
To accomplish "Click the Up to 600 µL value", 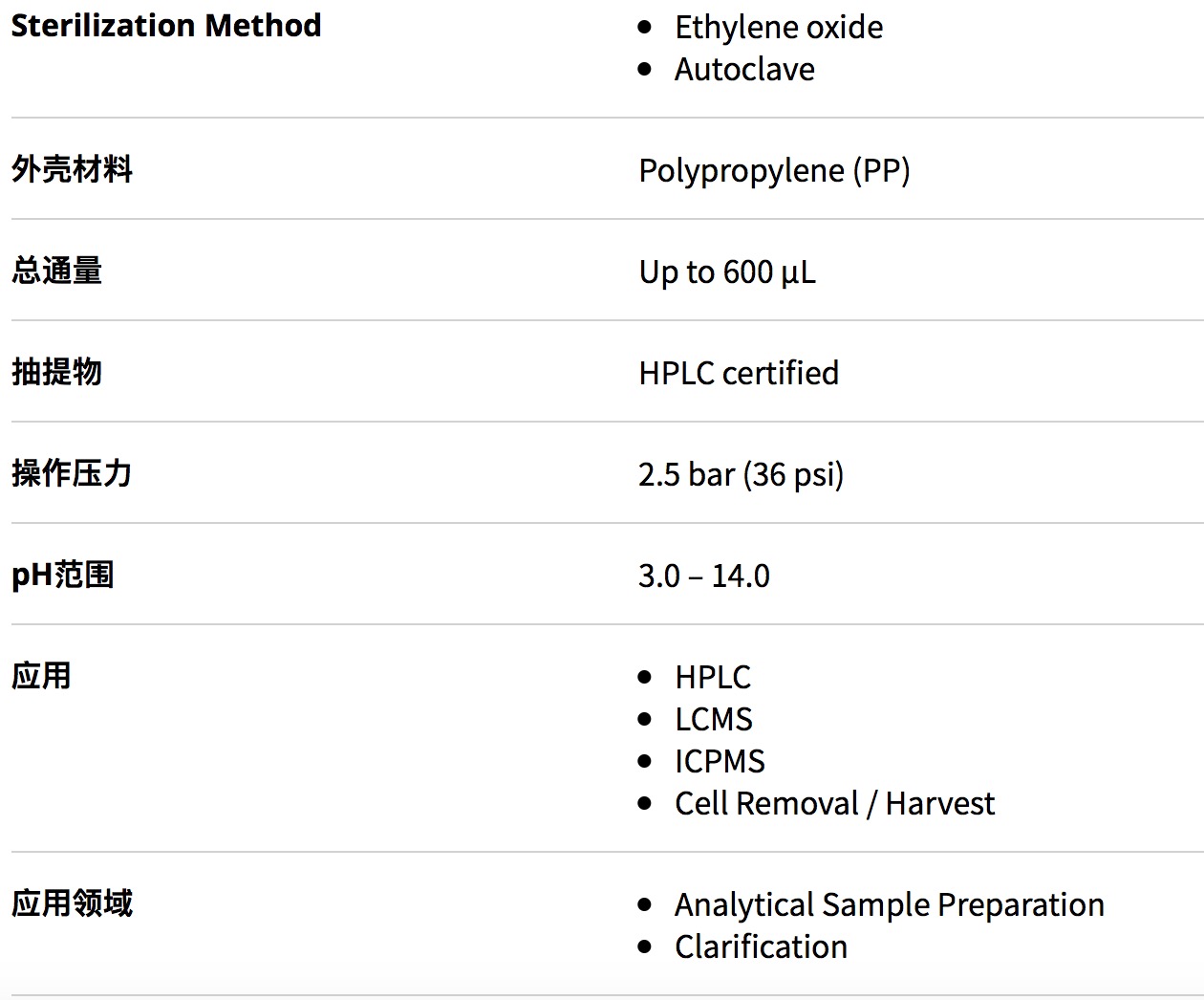I will [x=727, y=272].
